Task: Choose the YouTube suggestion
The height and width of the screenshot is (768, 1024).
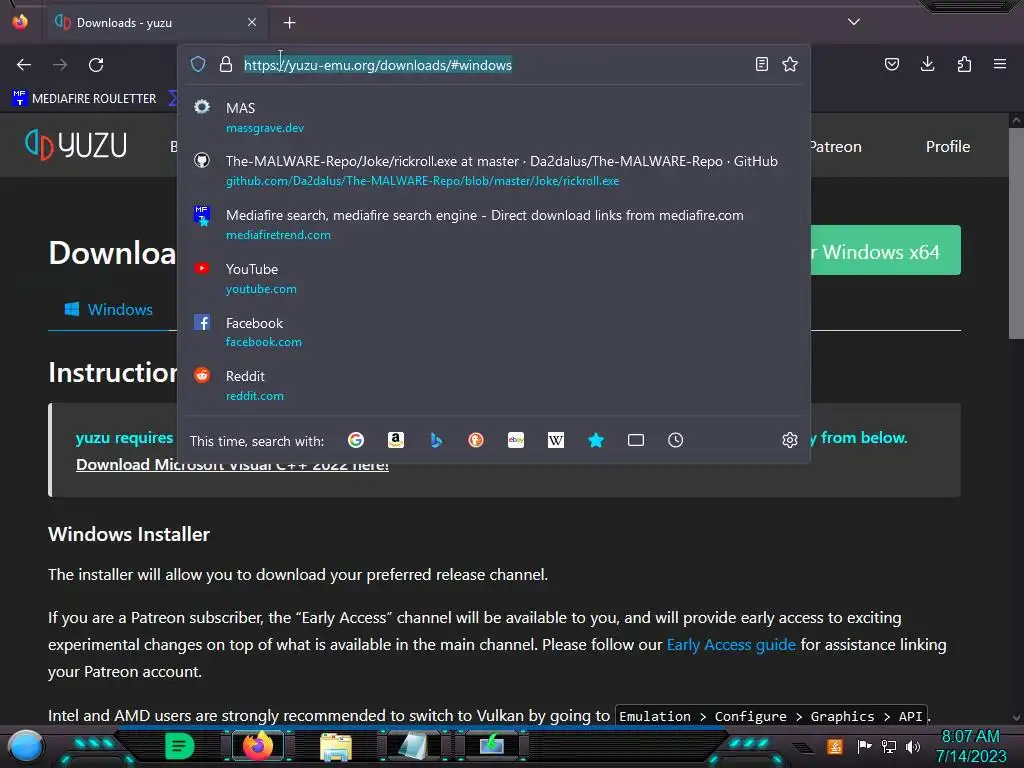Action: pos(494,278)
